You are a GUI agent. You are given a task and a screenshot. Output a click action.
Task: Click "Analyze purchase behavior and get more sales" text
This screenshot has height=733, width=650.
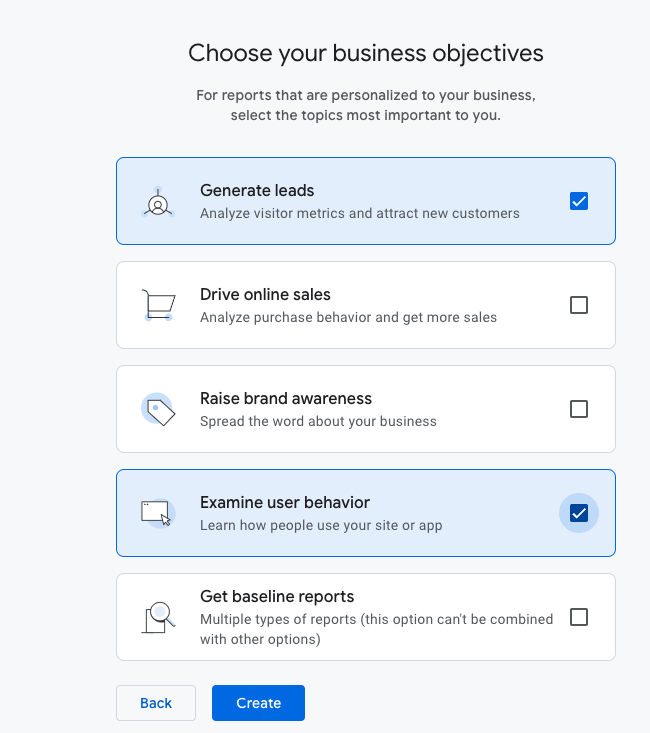click(x=348, y=317)
